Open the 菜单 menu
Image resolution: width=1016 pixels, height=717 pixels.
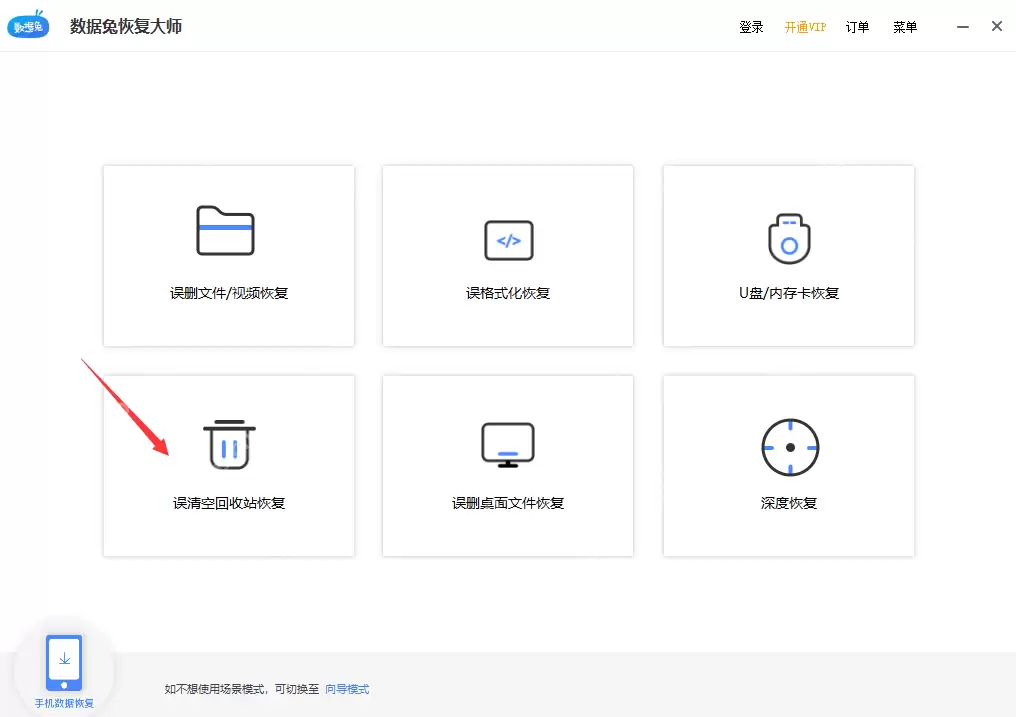tap(904, 27)
